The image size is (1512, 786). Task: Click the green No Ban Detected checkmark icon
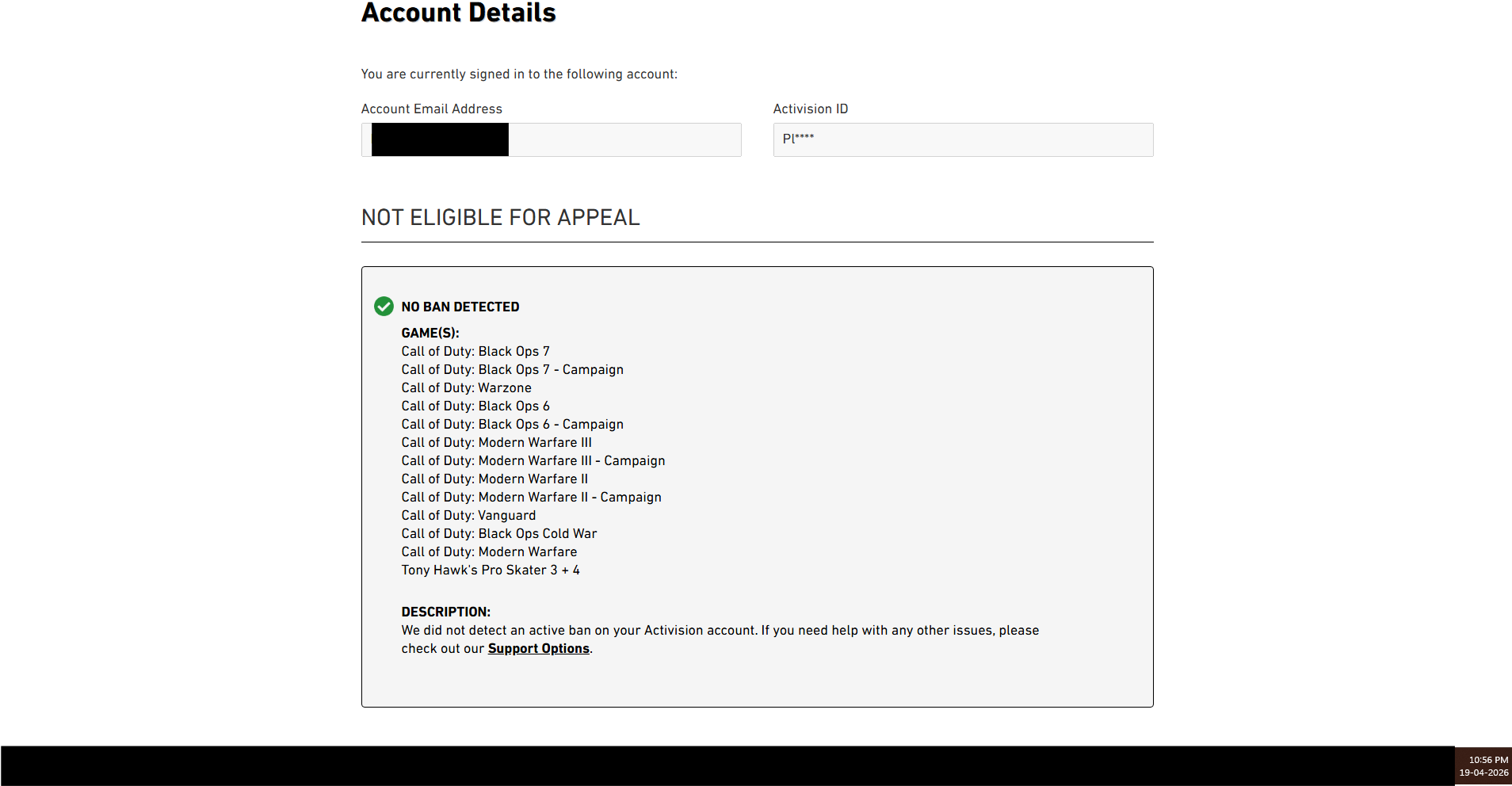pyautogui.click(x=384, y=307)
